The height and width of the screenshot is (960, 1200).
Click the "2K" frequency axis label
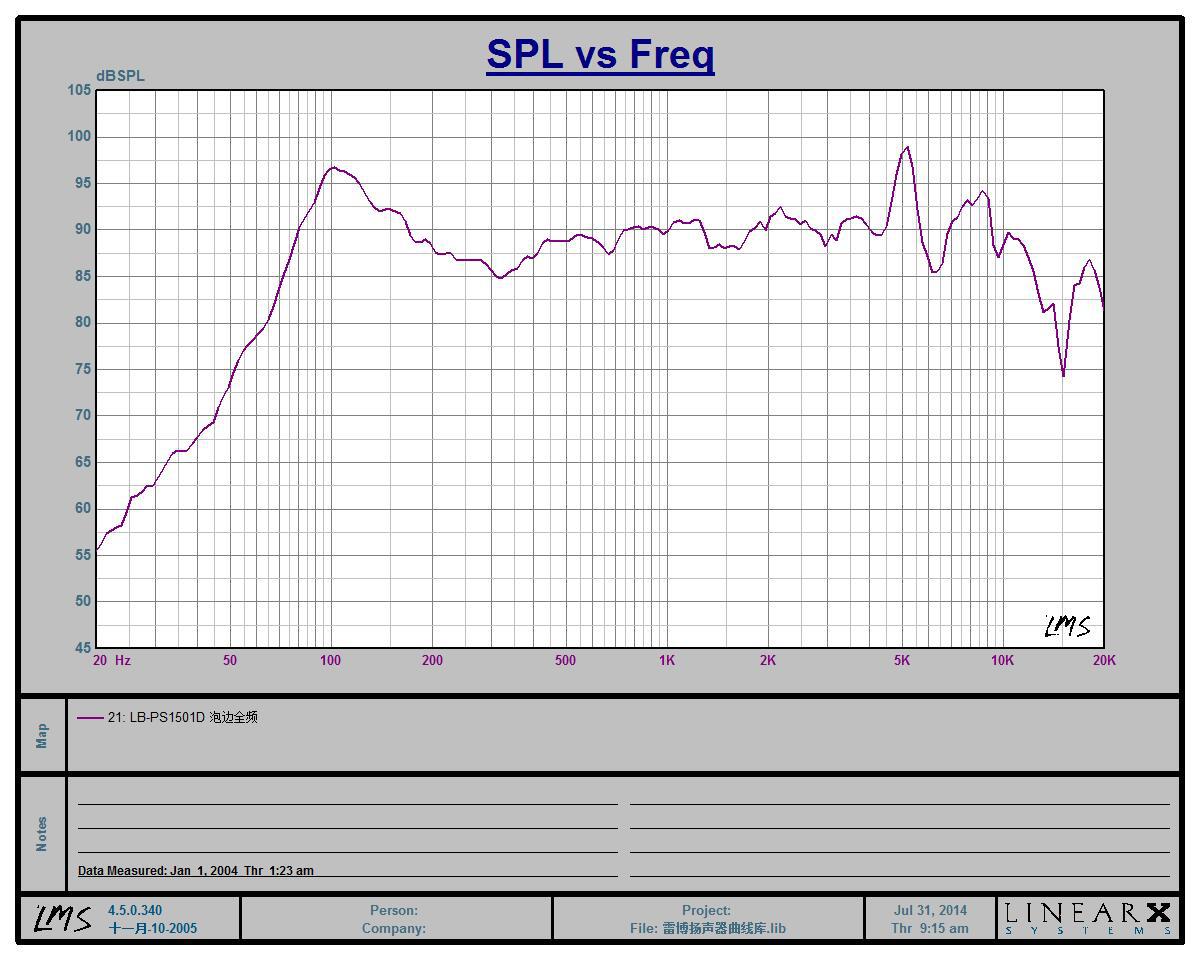pos(768,660)
